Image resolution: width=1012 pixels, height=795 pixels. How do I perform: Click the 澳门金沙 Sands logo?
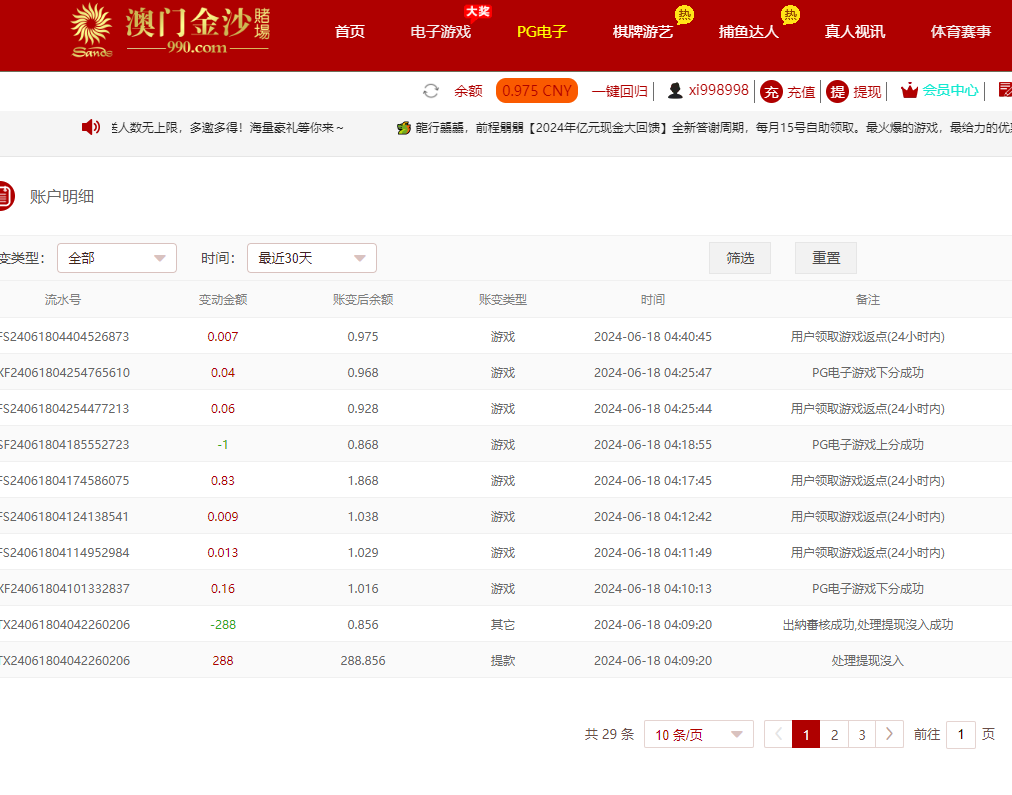click(x=170, y=31)
